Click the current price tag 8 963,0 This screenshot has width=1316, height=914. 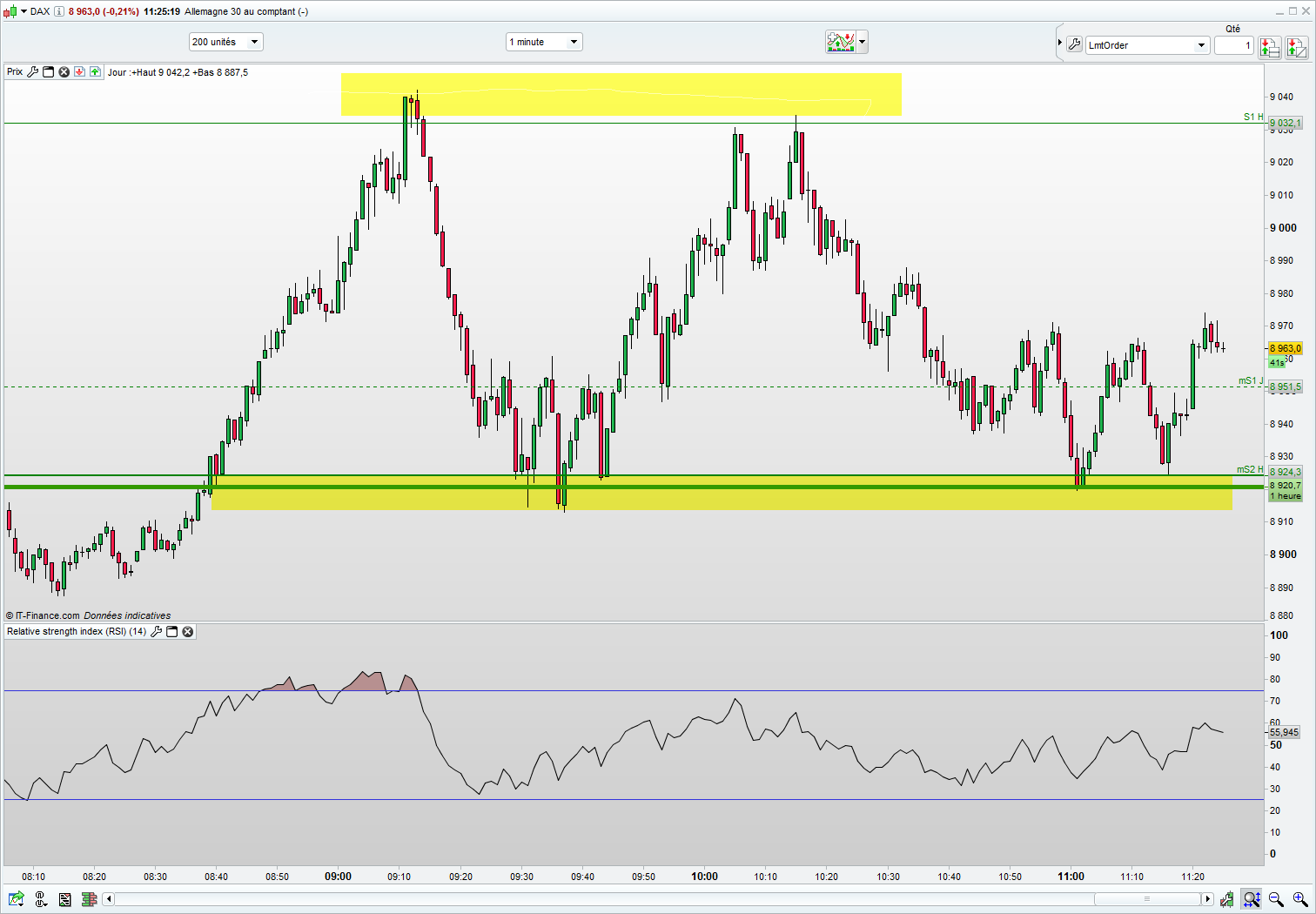(1286, 348)
